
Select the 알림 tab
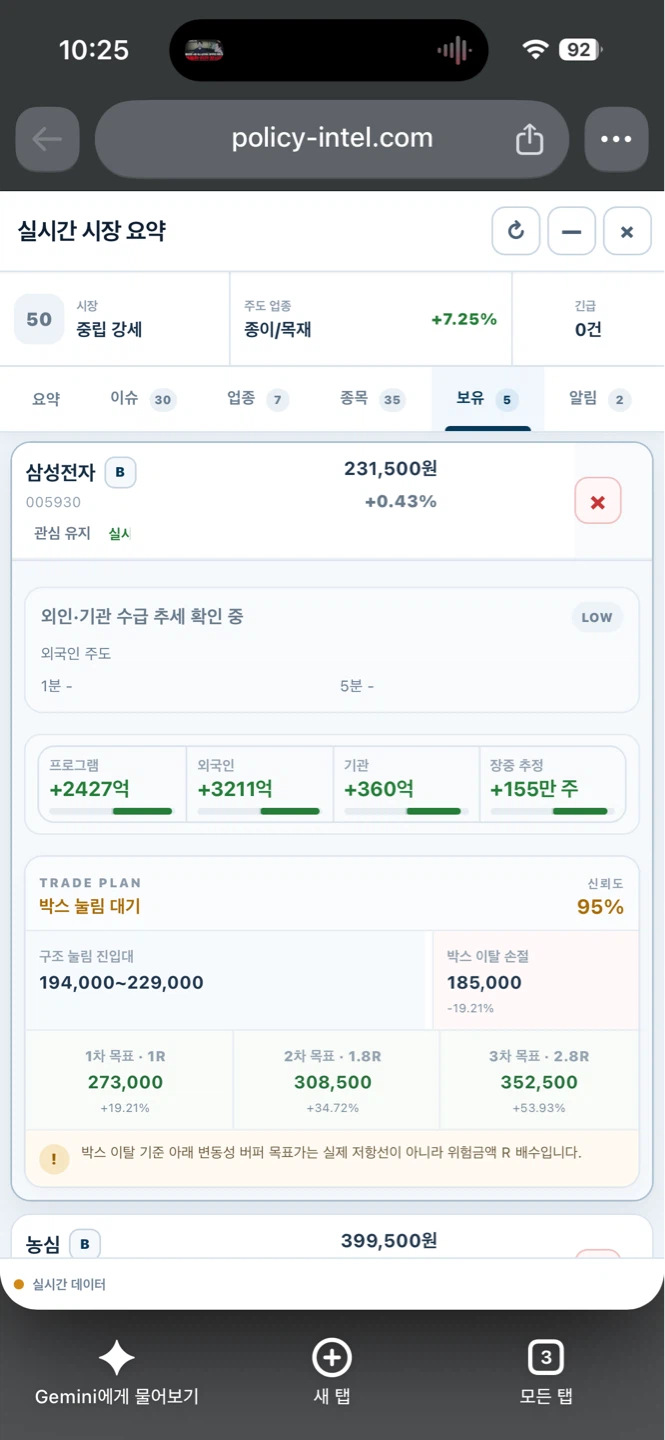click(x=599, y=399)
